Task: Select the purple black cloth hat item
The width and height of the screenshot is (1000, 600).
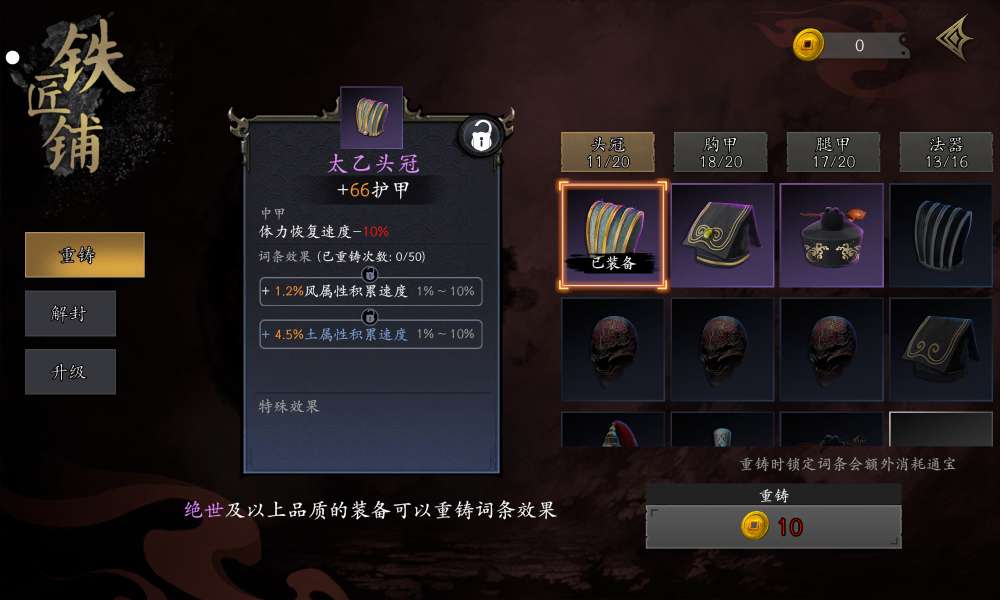Action: coord(722,235)
